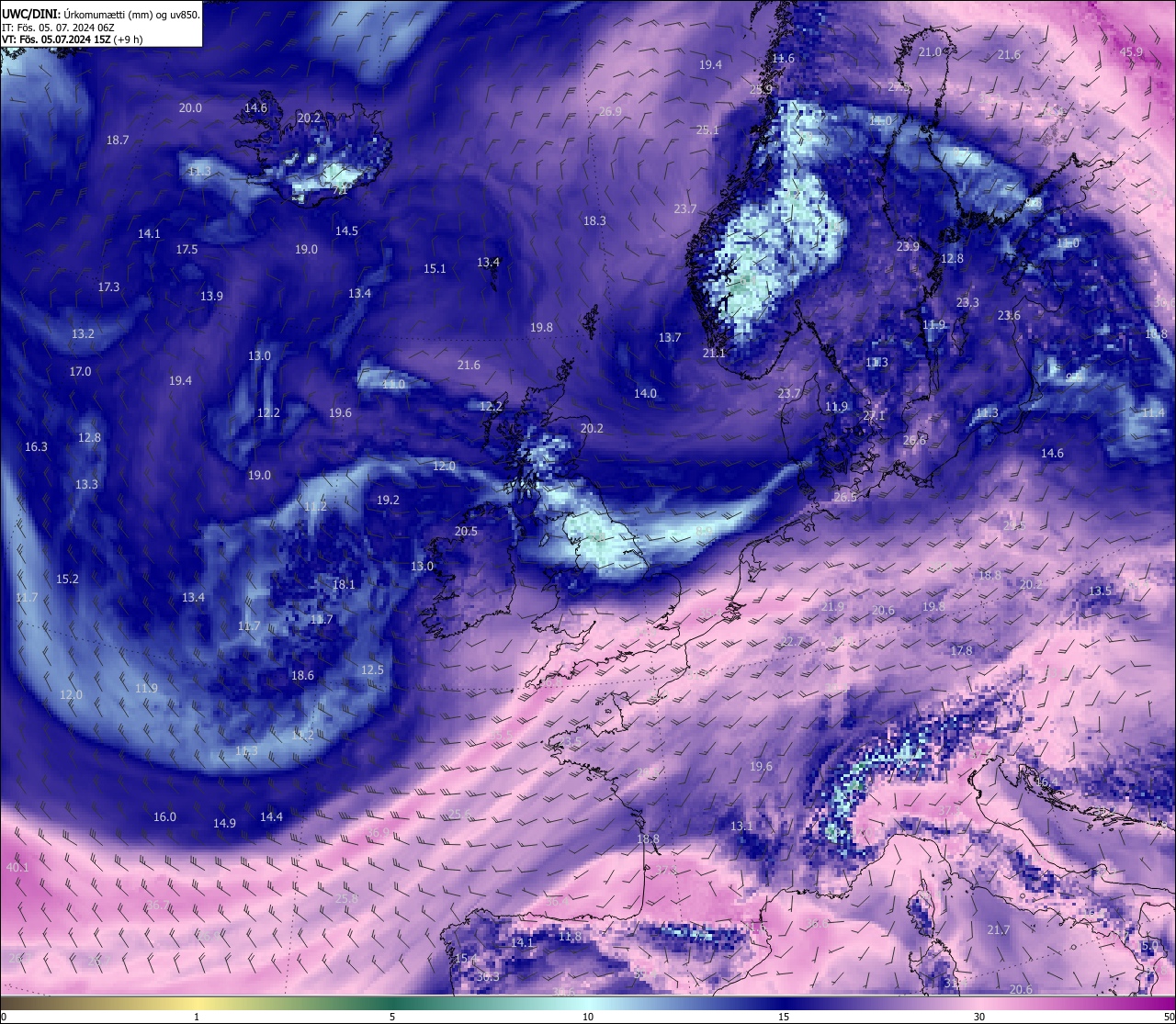Click the 16.3 value at the left edge
The height and width of the screenshot is (1024, 1176).
click(x=36, y=447)
